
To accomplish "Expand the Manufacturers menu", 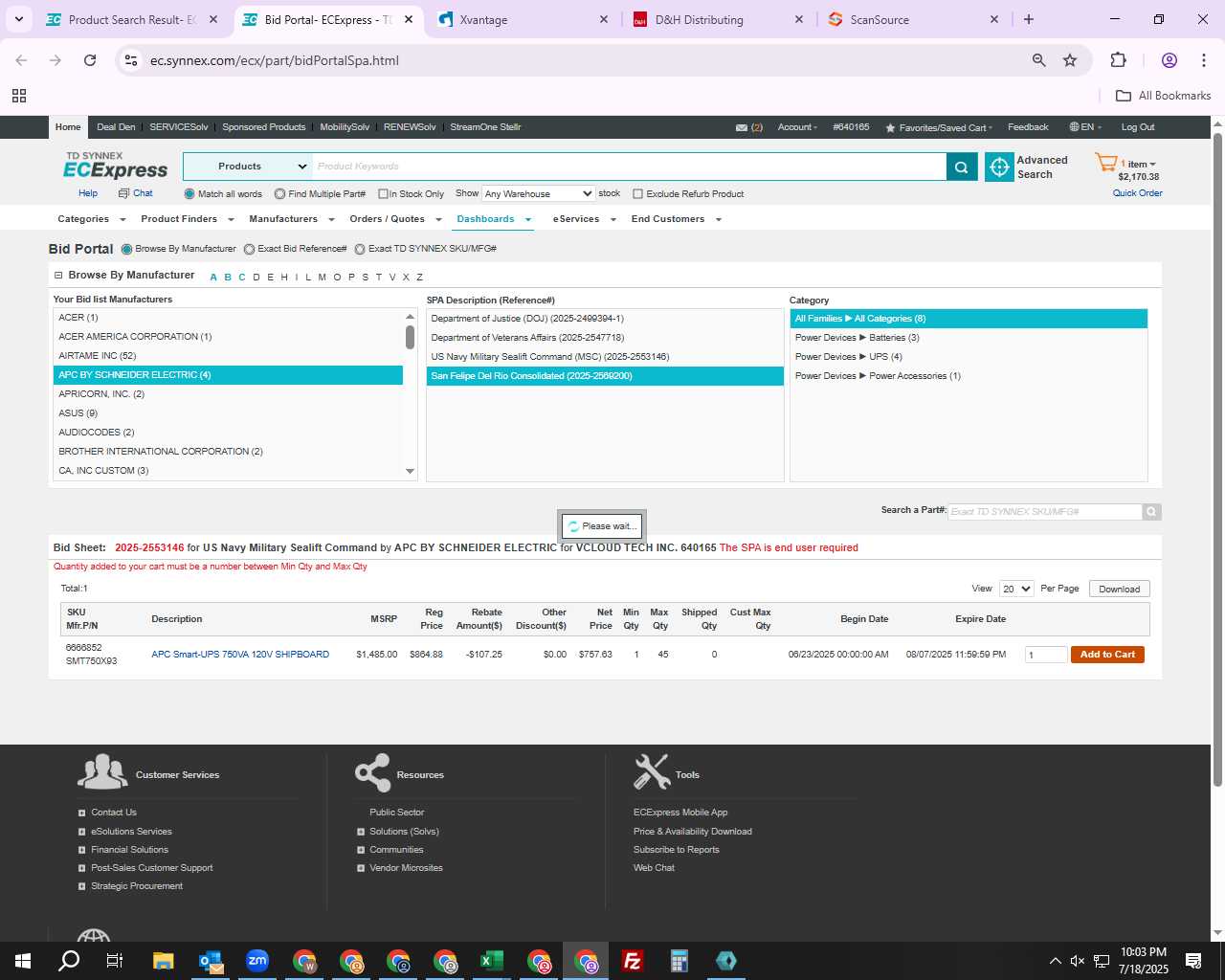I will tap(292, 219).
